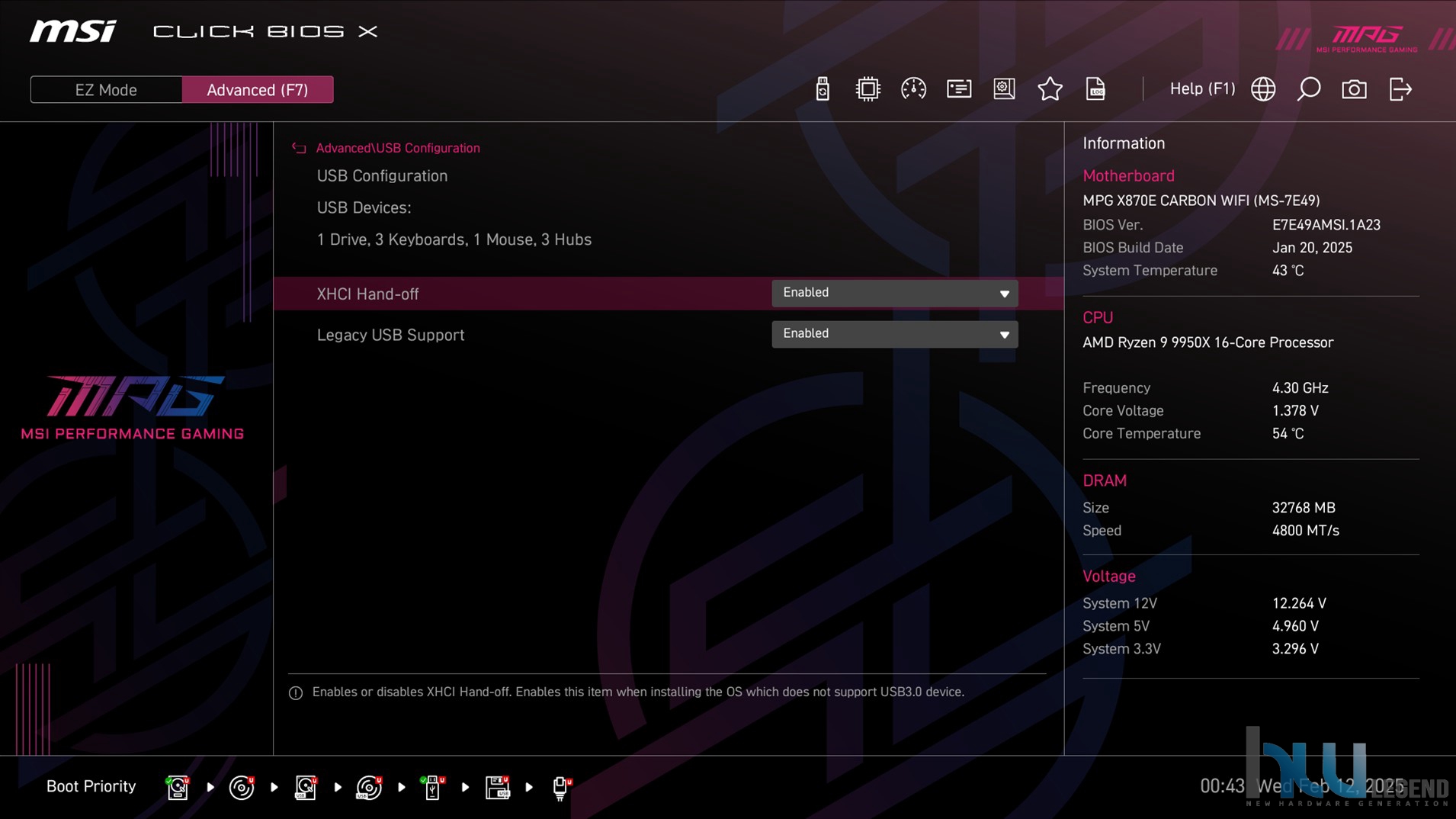Open Legacy USB Support dropdown

(x=894, y=334)
